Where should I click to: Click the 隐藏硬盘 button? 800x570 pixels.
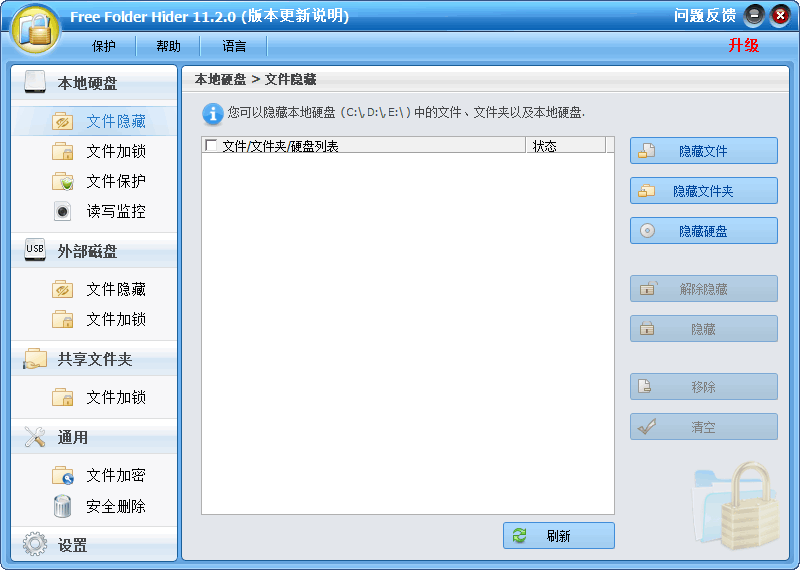[x=704, y=231]
